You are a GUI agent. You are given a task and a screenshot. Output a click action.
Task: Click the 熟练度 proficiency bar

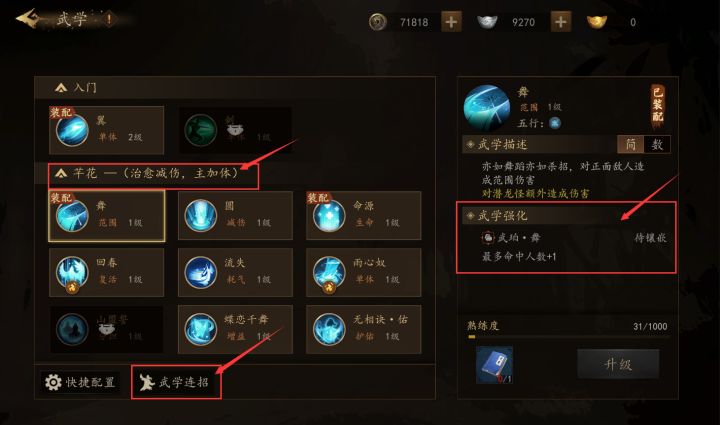click(568, 336)
